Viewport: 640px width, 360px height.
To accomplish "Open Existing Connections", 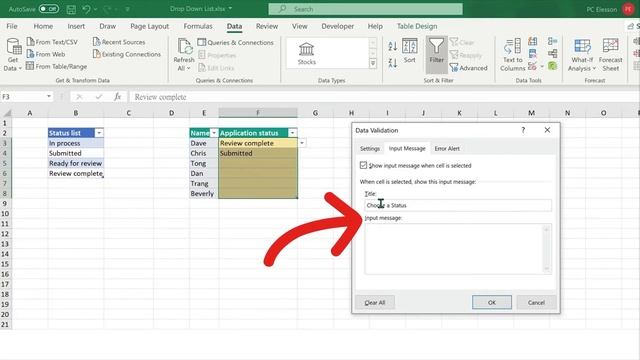I will (127, 54).
